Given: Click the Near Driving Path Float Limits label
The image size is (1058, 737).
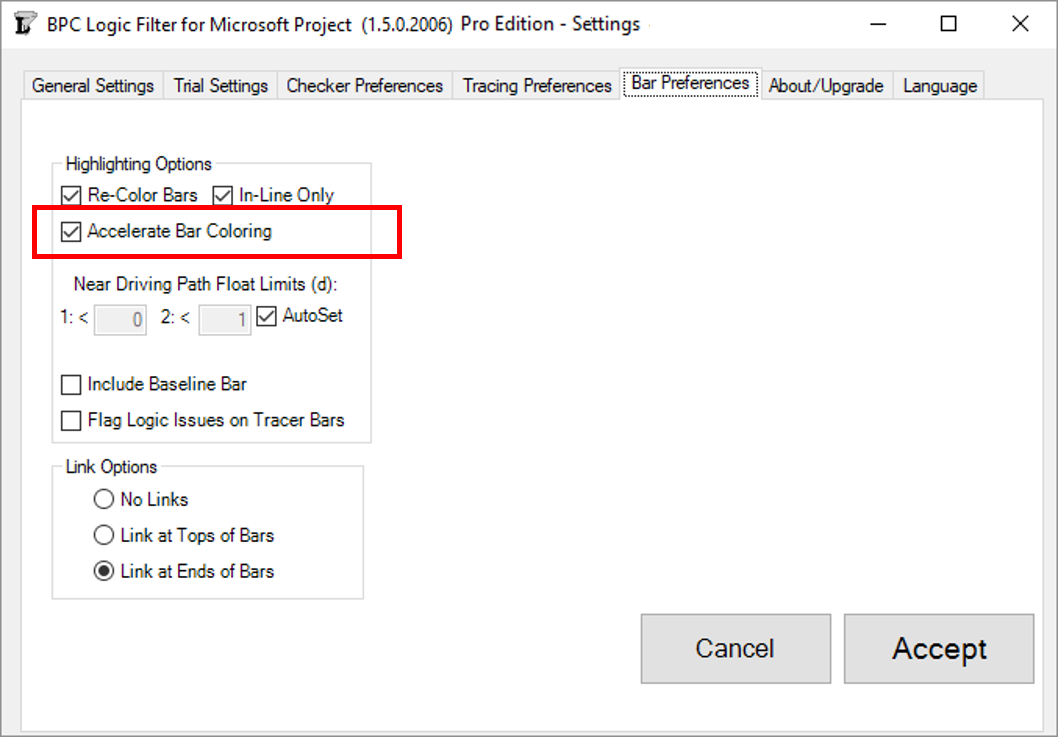Looking at the screenshot, I should 205,284.
